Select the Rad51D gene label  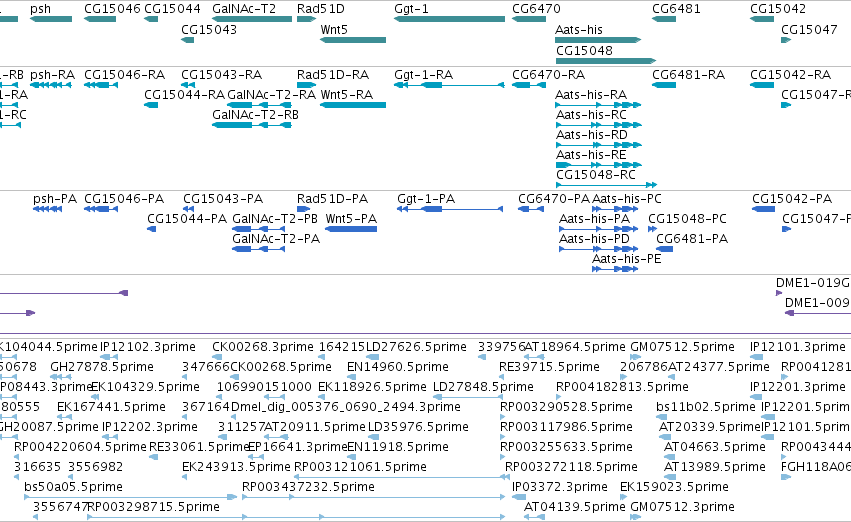click(321, 9)
